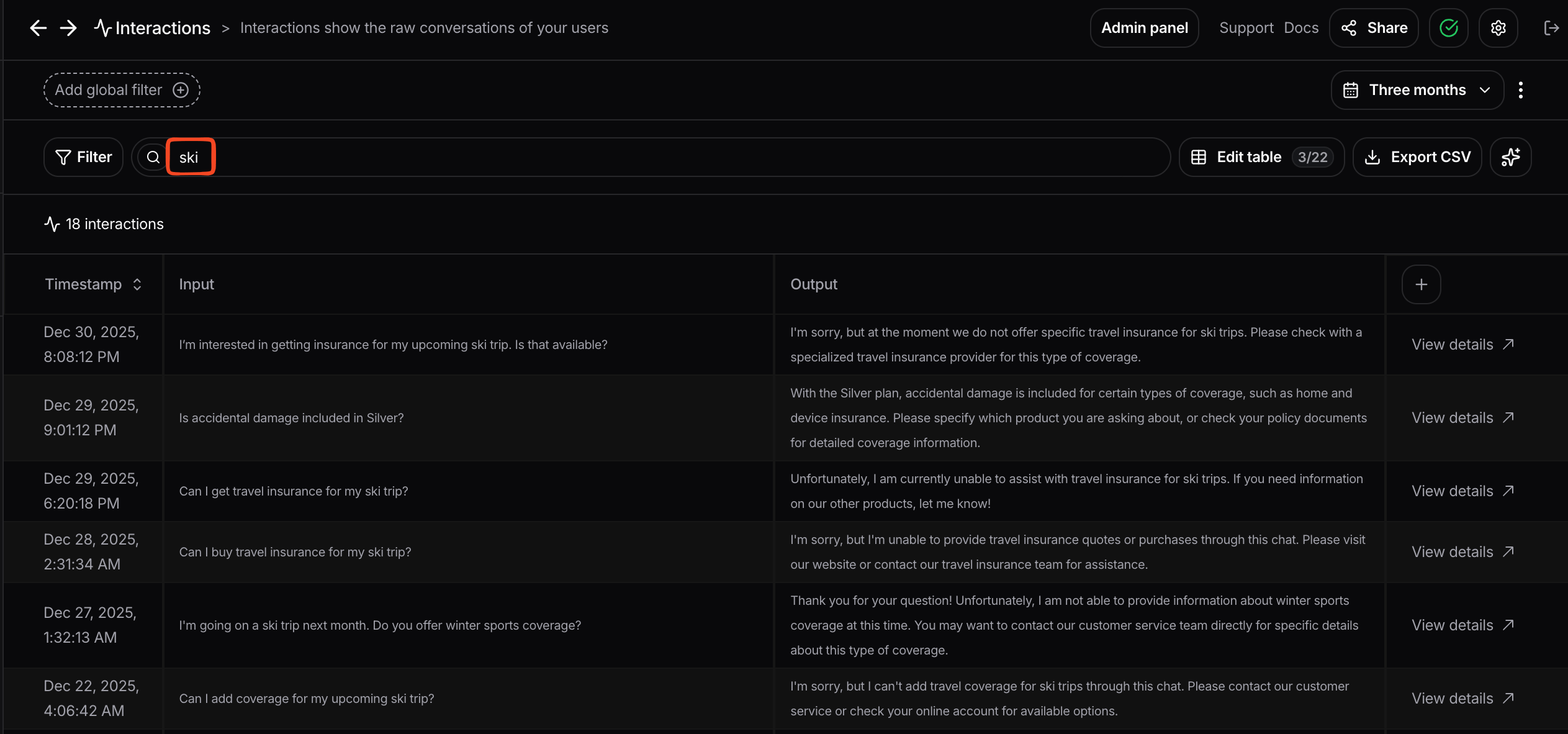Click the output starting 'Unfortunately, I am currently unable'
1568x734 pixels.
coord(1076,491)
